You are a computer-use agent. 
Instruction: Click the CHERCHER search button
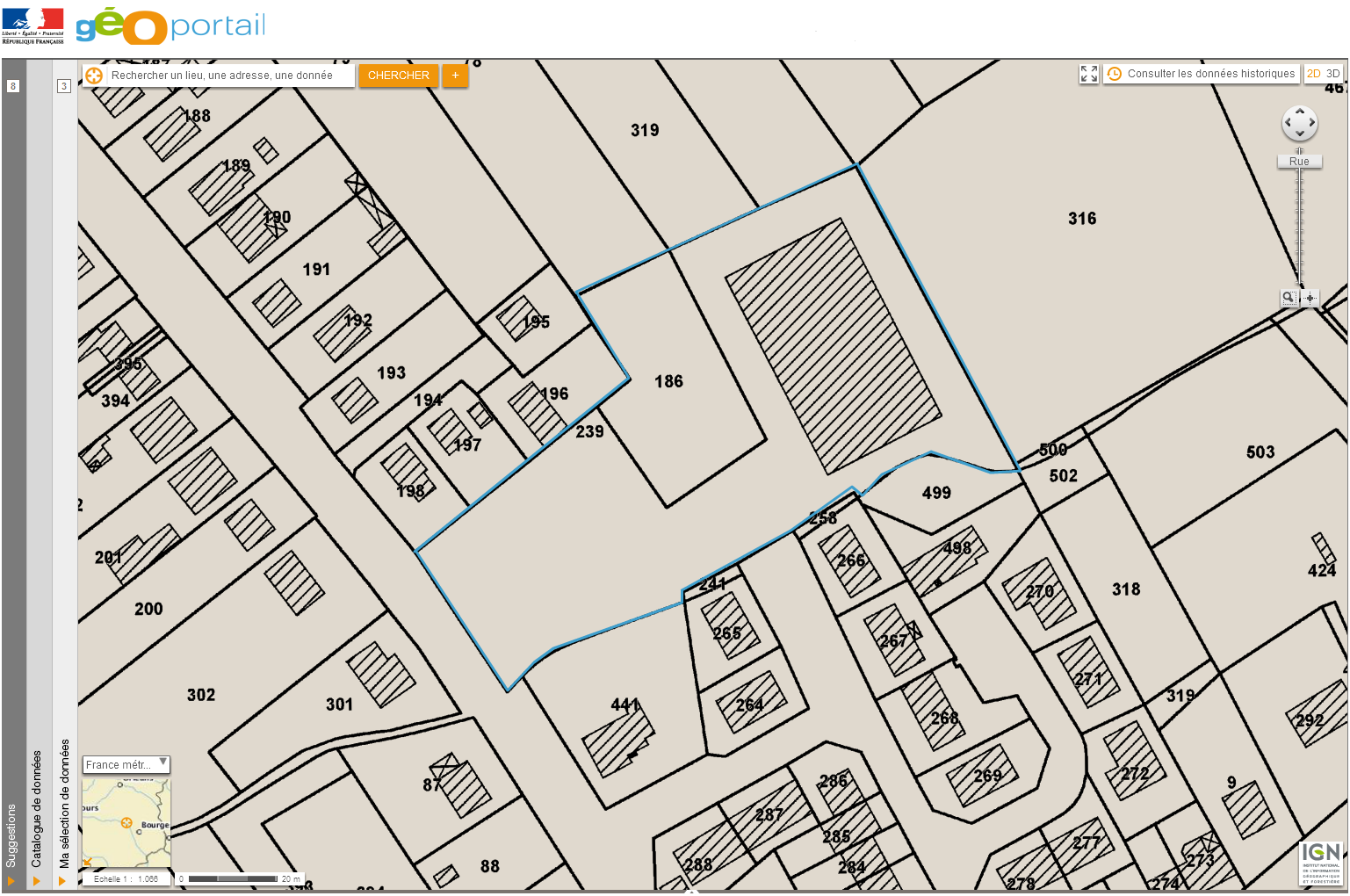tap(398, 76)
